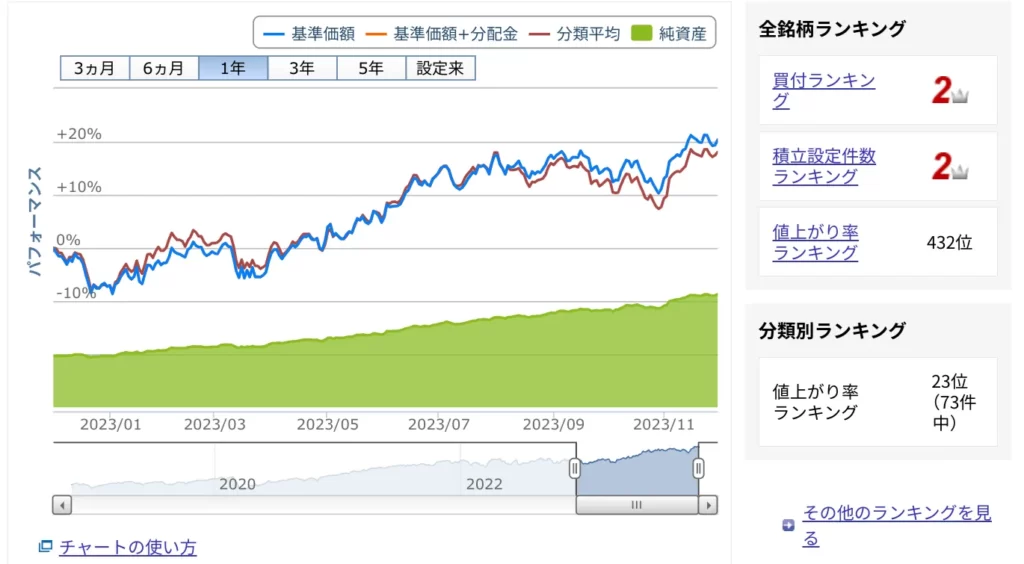Select the 3ヵ月 period tab
This screenshot has height=564, width=1024.
point(94,69)
